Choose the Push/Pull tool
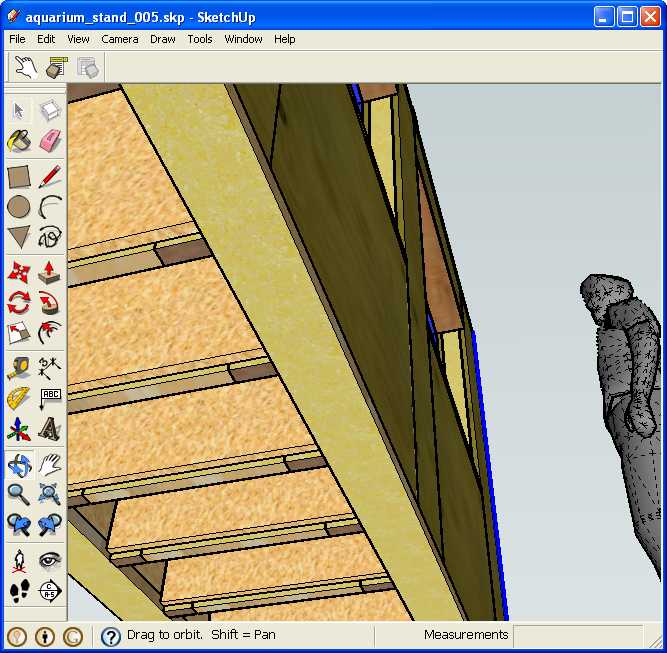 pos(50,272)
